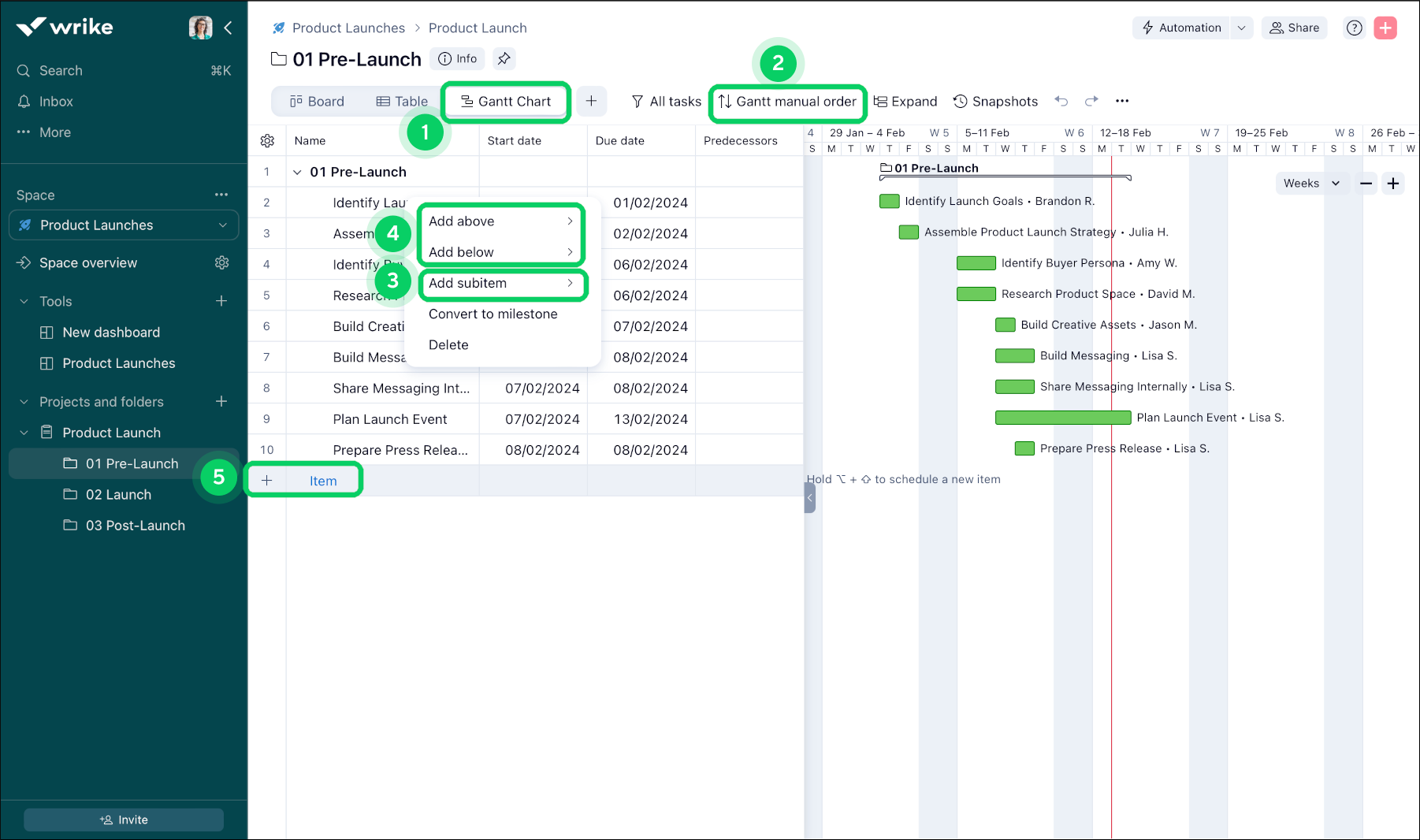
Task: Collapse the 01 Pre-Launch row in the table
Action: click(297, 171)
